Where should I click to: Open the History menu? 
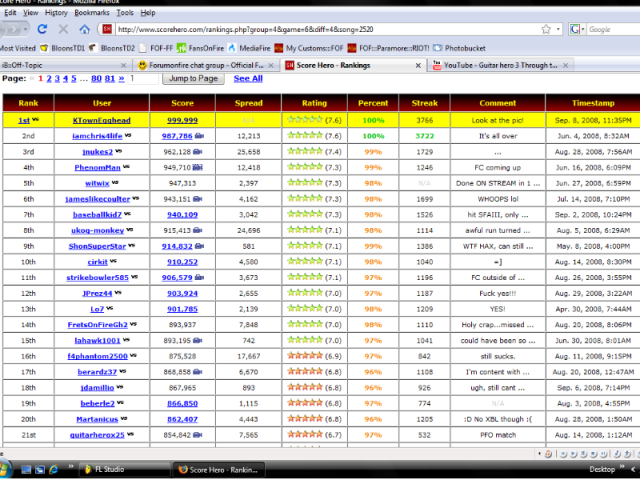click(x=56, y=13)
